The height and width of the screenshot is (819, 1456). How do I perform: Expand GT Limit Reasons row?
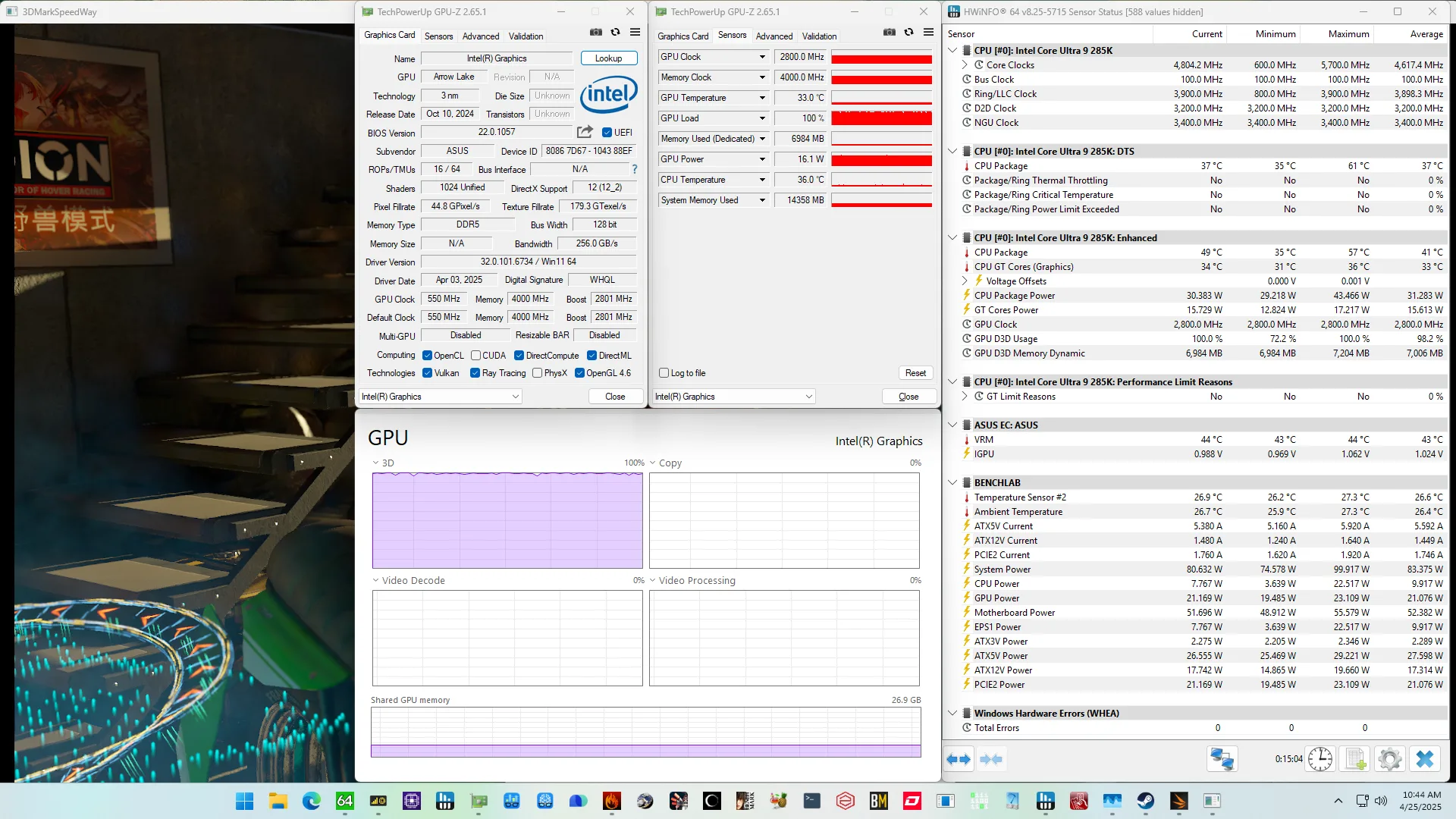pyautogui.click(x=965, y=397)
